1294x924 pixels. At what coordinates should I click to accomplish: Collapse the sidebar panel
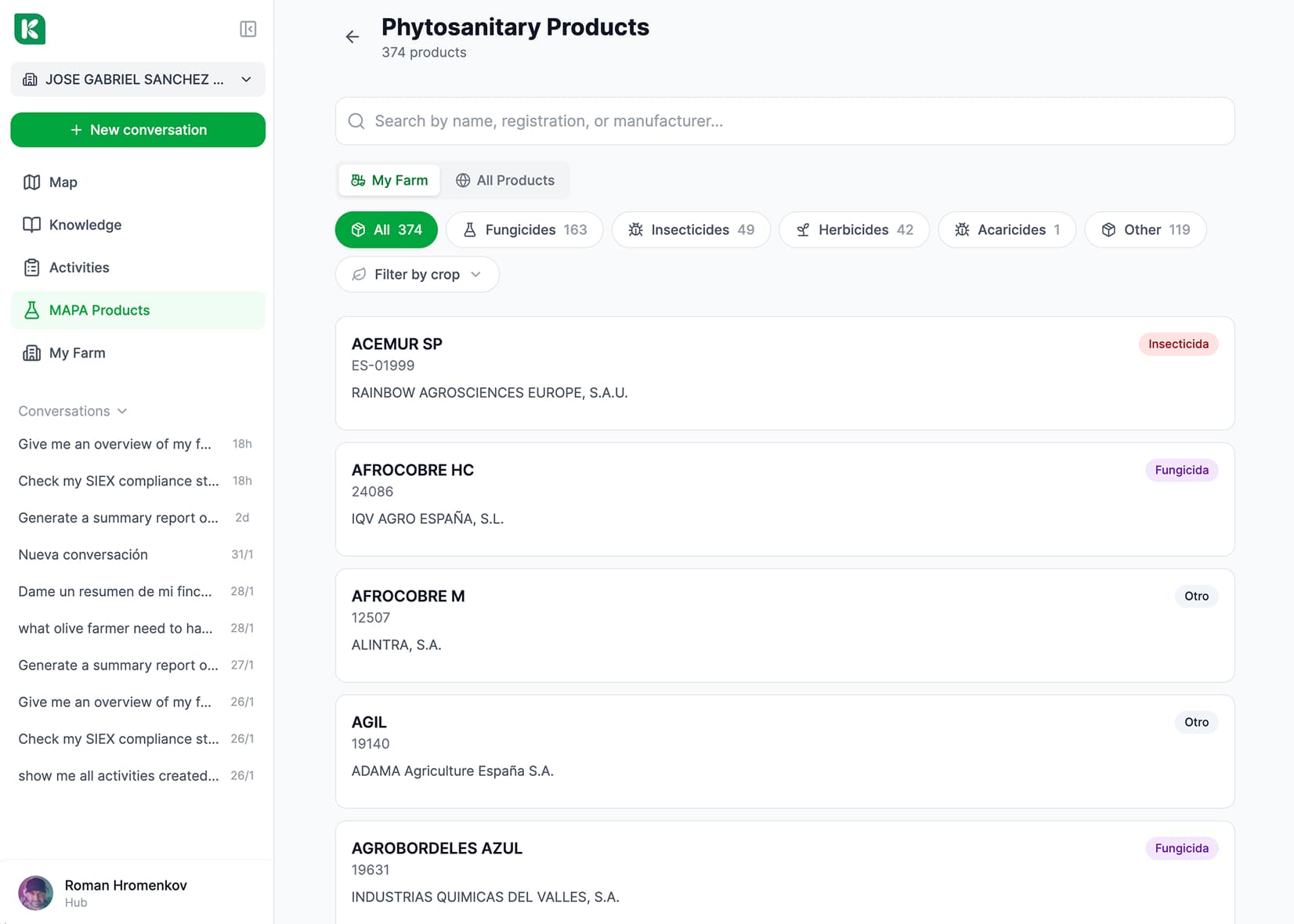point(248,29)
